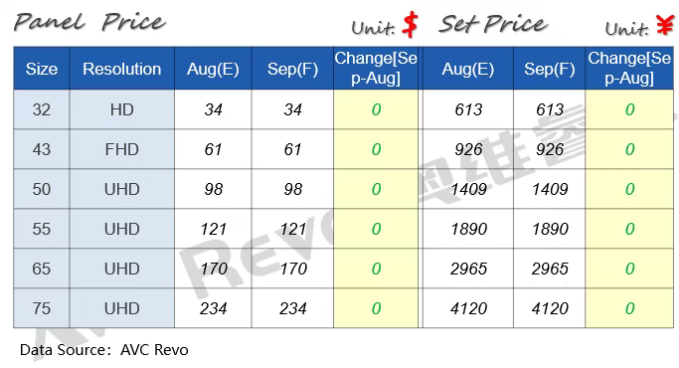Click the red dollar unit symbol

410,25
